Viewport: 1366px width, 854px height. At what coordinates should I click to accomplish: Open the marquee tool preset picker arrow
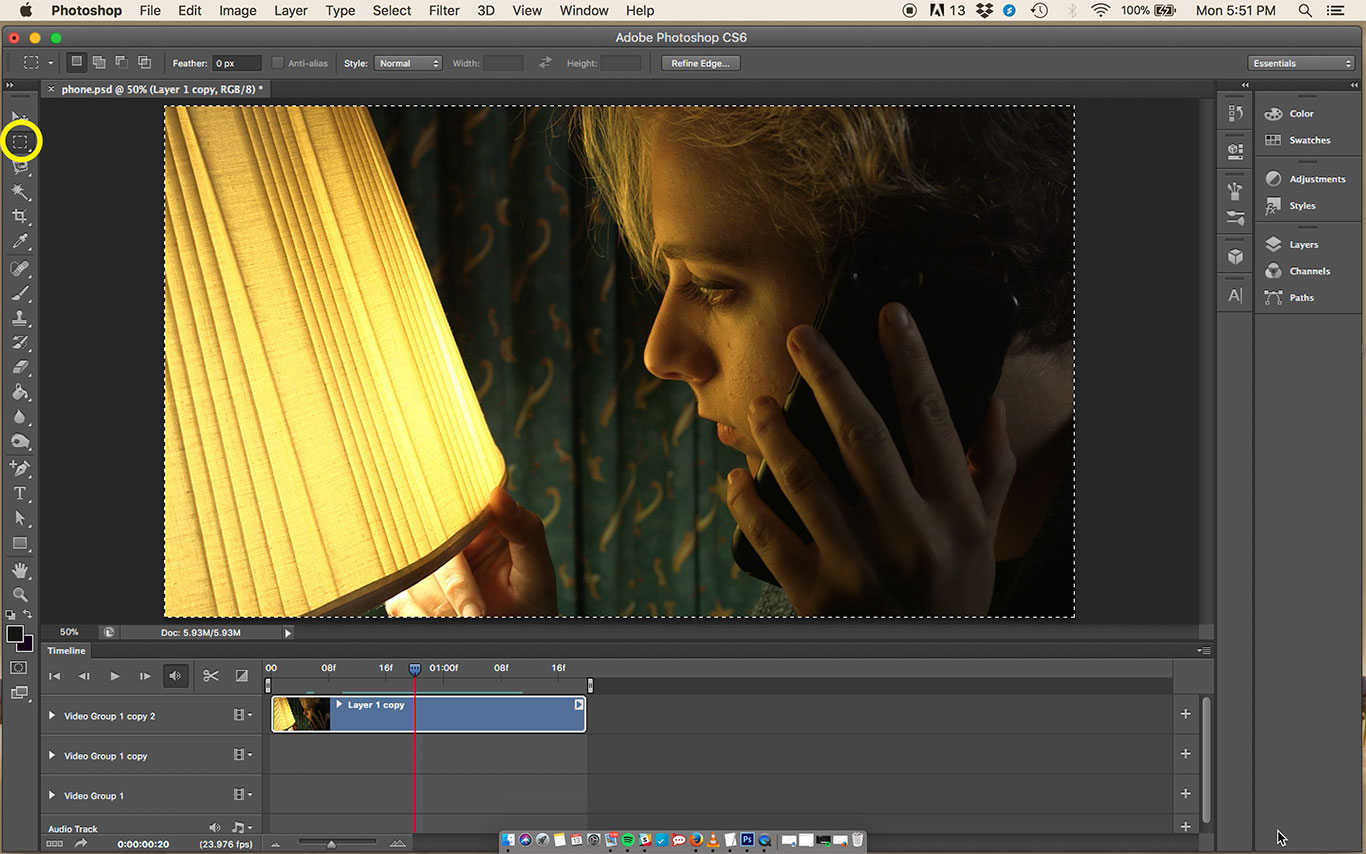click(x=50, y=63)
